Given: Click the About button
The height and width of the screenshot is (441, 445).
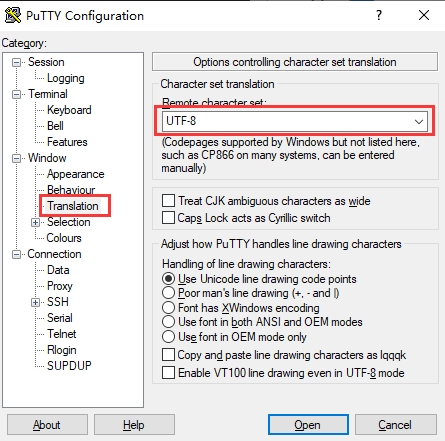Looking at the screenshot, I should [47, 425].
